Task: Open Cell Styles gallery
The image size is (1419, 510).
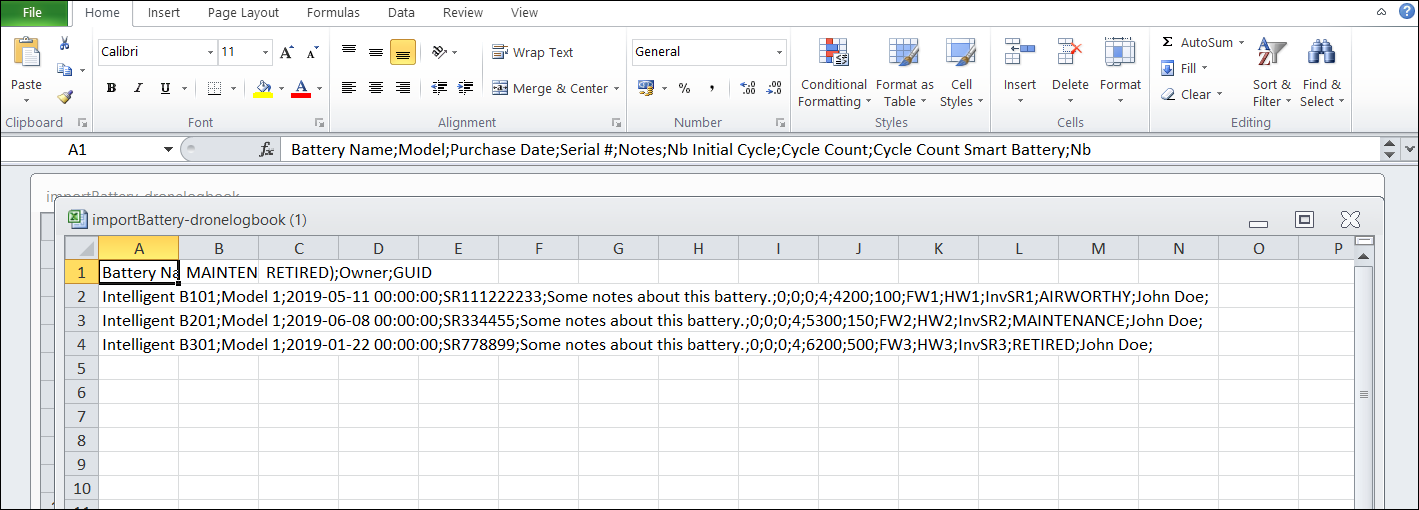Action: point(961,73)
